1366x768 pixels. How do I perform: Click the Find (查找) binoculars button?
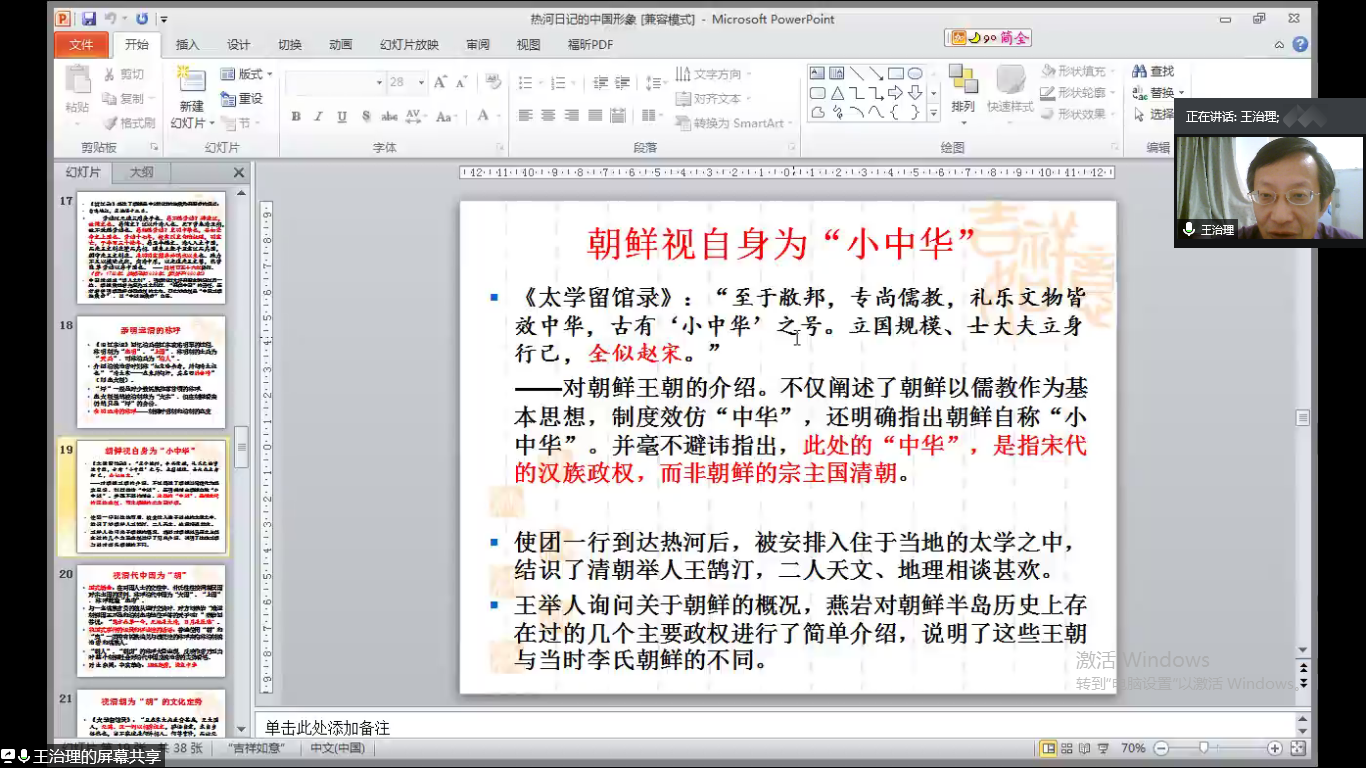pyautogui.click(x=1153, y=71)
